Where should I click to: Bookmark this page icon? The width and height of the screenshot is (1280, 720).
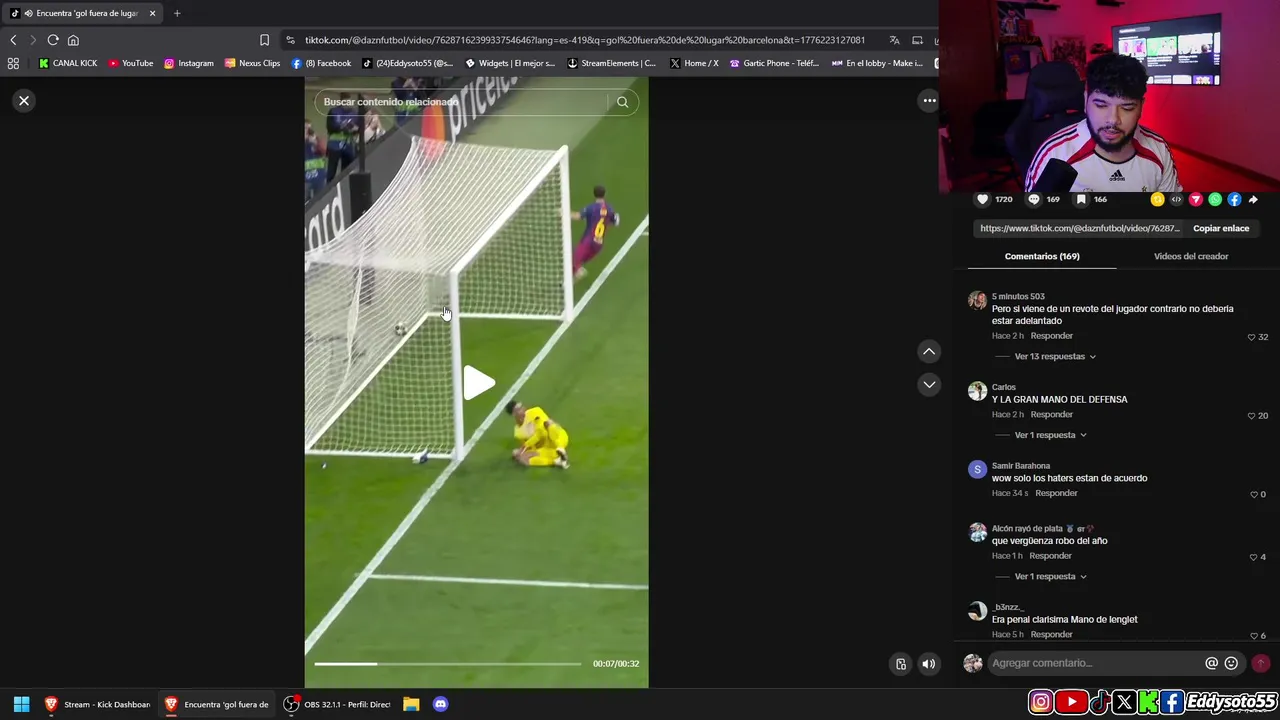pos(264,40)
